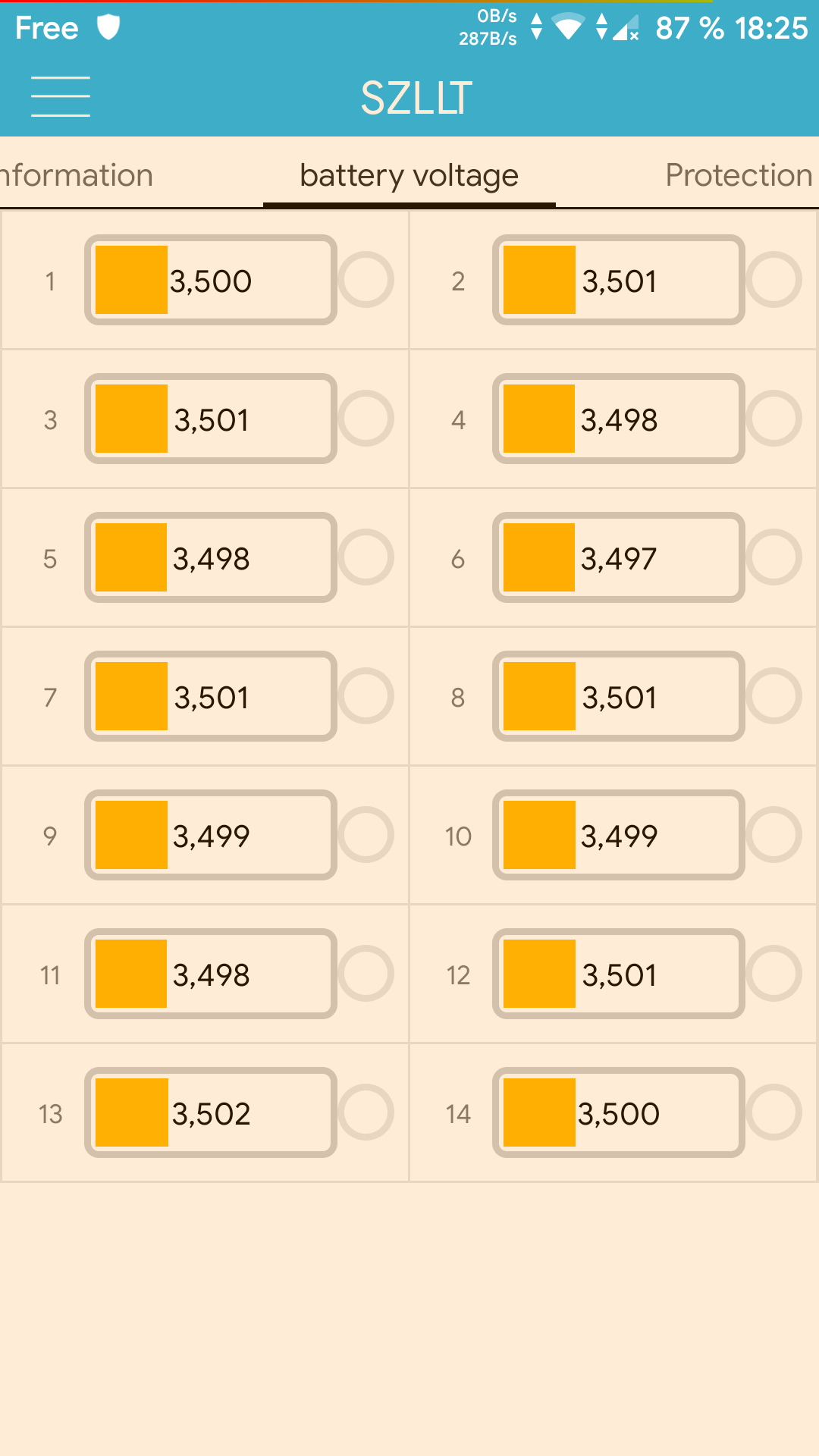Switch to the Protection tab
819x1456 pixels.
coord(739,175)
